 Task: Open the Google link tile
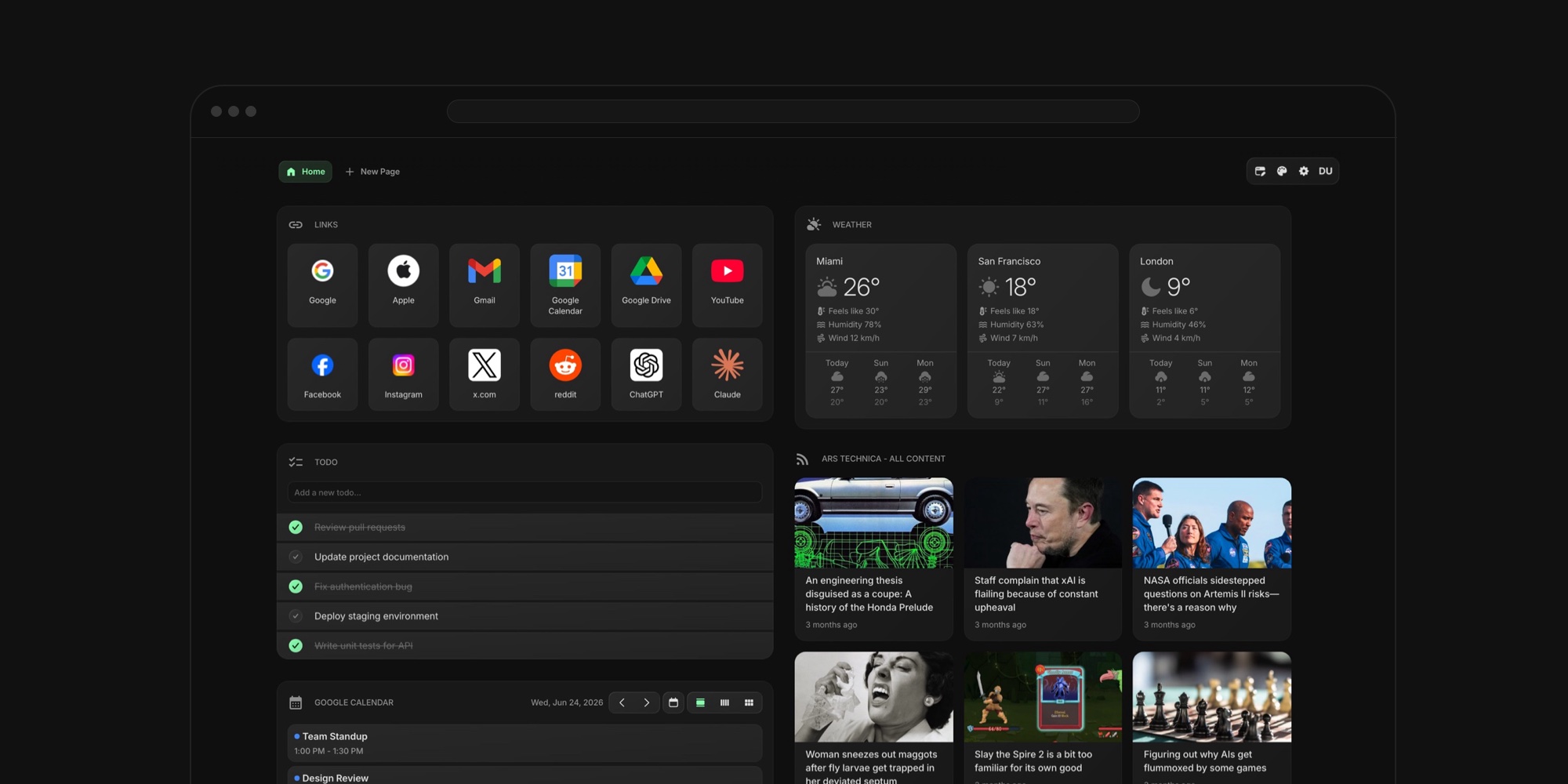322,285
